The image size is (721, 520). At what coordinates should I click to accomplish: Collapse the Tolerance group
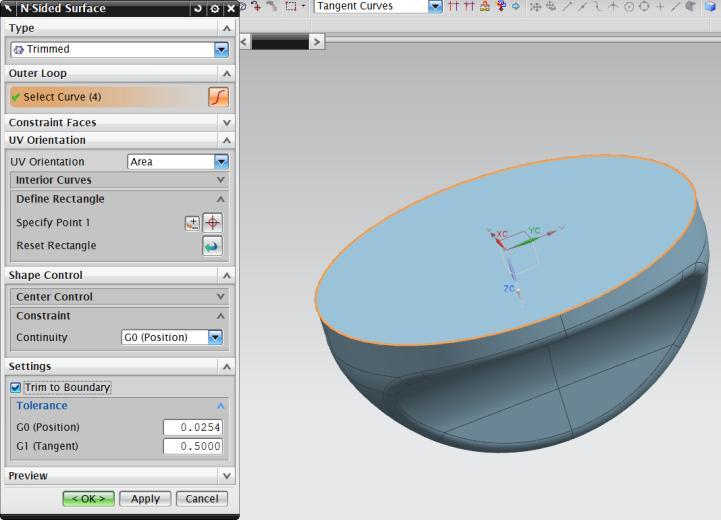[x=221, y=406]
